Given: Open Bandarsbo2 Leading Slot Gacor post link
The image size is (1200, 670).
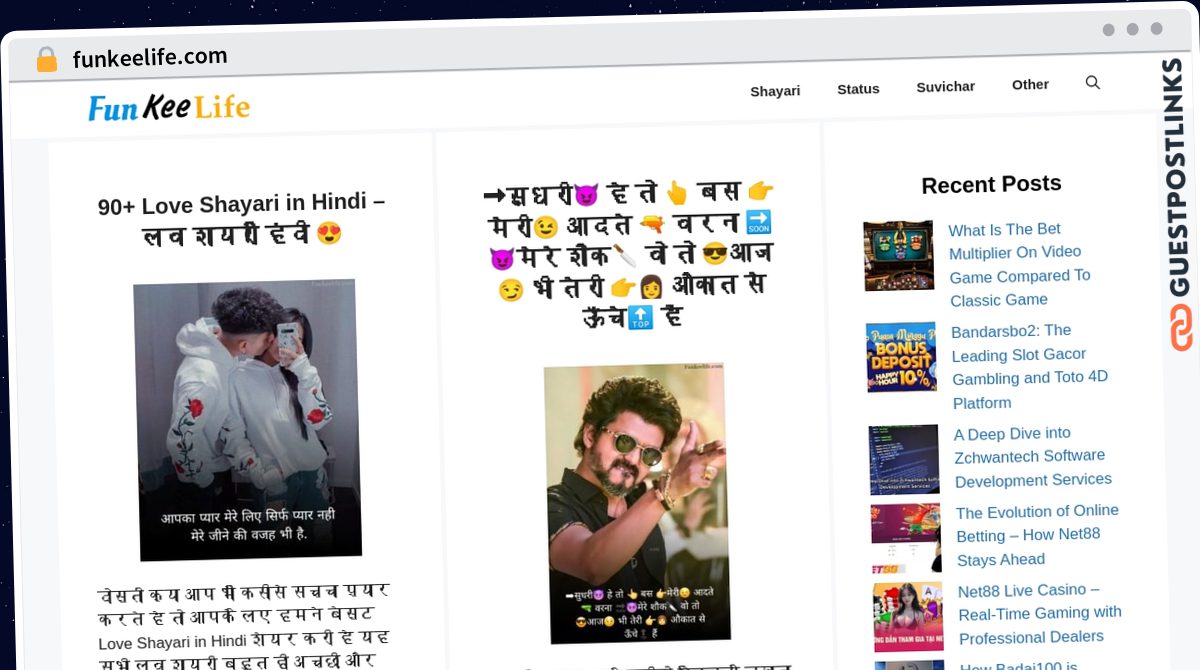Looking at the screenshot, I should (x=1029, y=366).
